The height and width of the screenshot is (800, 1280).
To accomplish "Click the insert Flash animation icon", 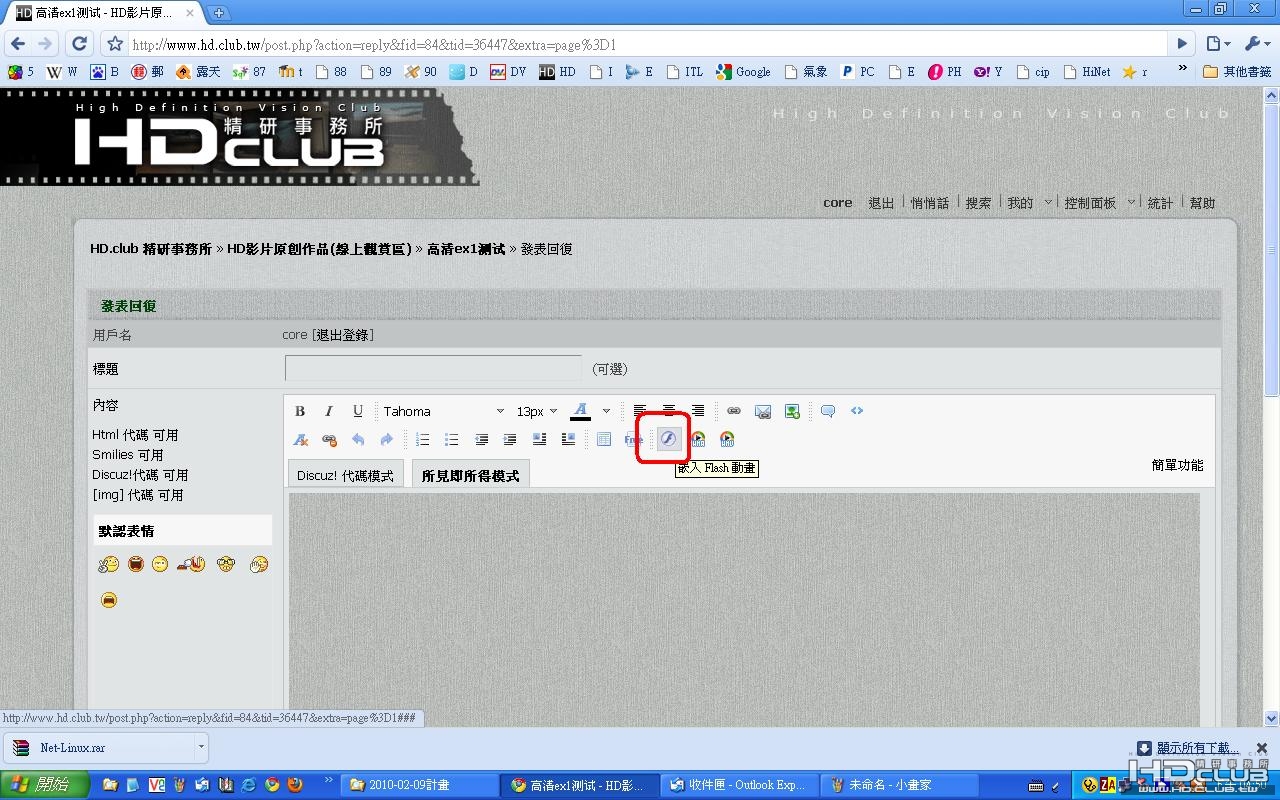I will click(668, 439).
